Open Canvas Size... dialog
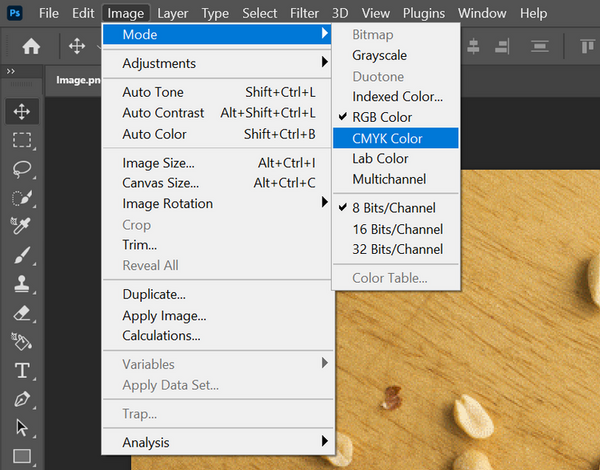This screenshot has width=600, height=470. [x=217, y=183]
